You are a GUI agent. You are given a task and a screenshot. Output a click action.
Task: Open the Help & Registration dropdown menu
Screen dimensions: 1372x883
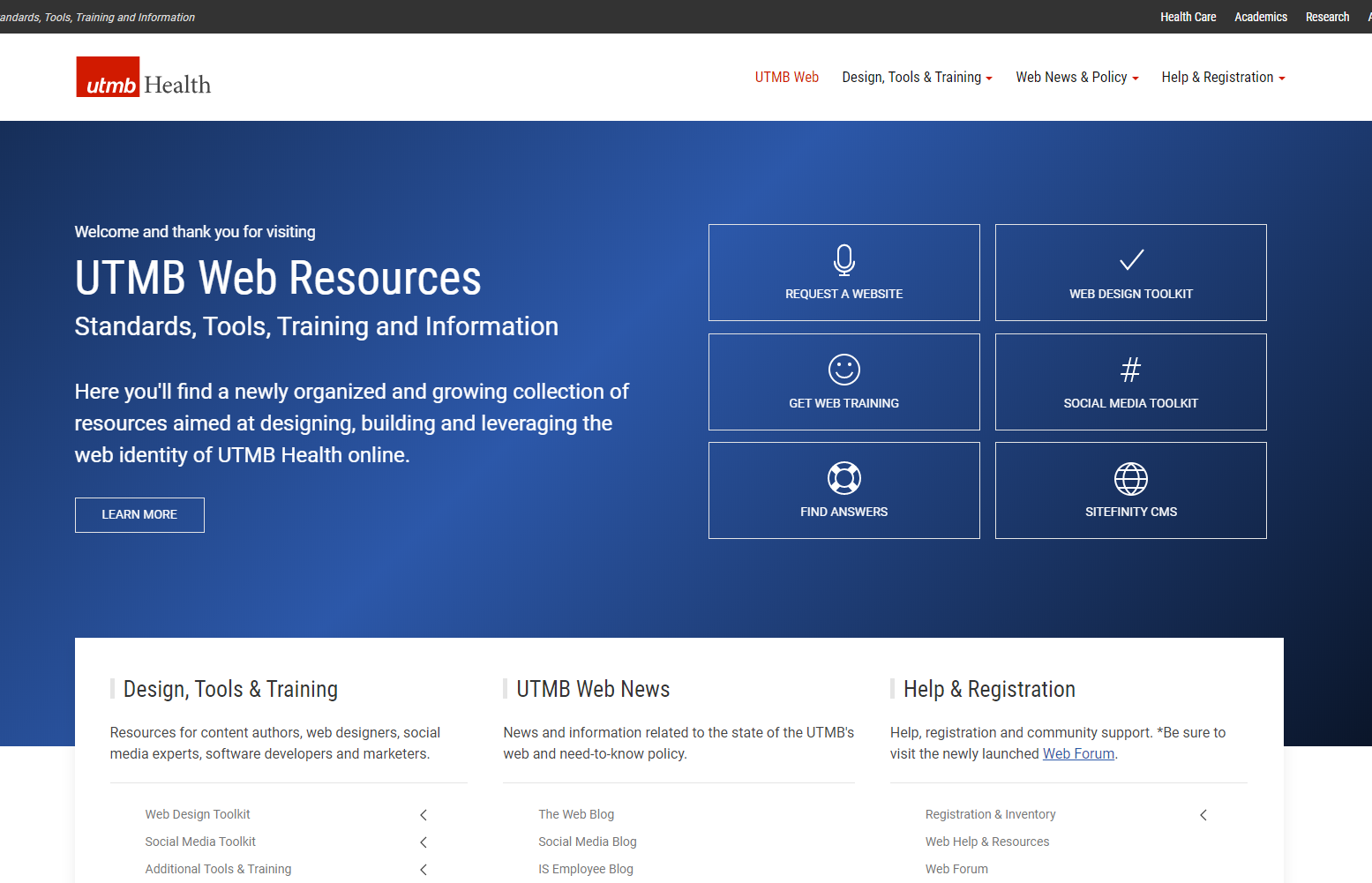1222,78
